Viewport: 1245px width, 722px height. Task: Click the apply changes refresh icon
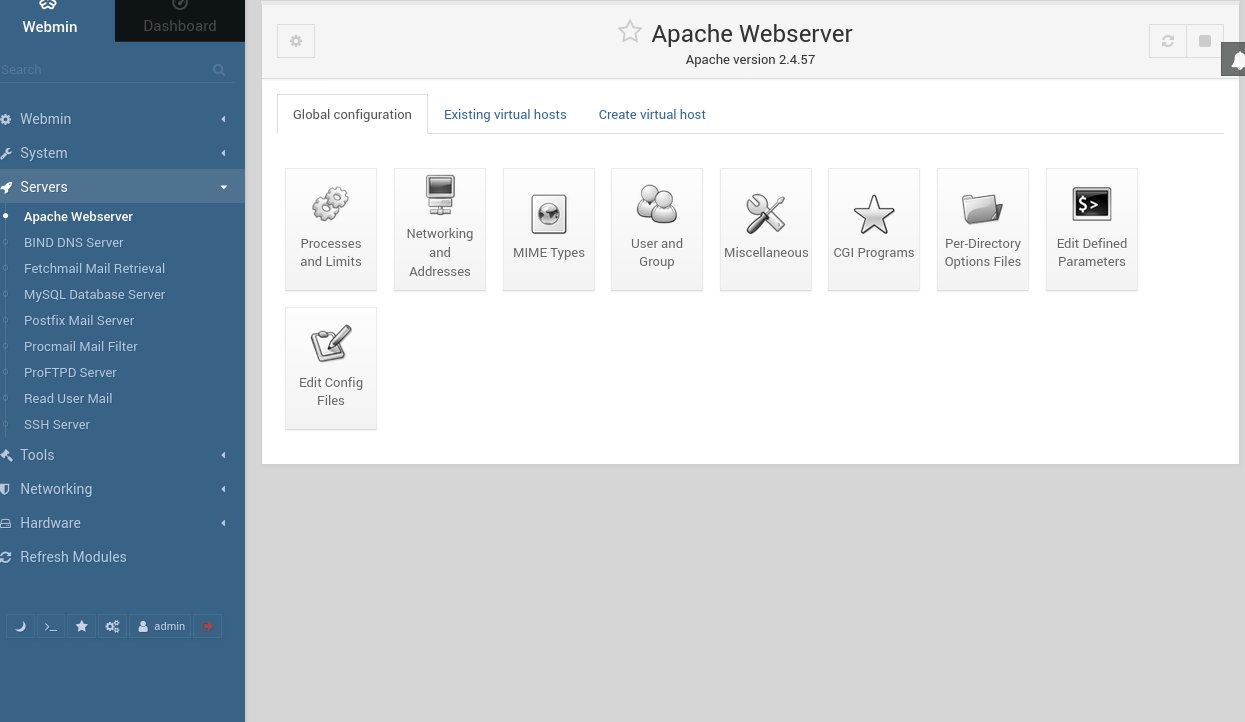click(x=1167, y=41)
